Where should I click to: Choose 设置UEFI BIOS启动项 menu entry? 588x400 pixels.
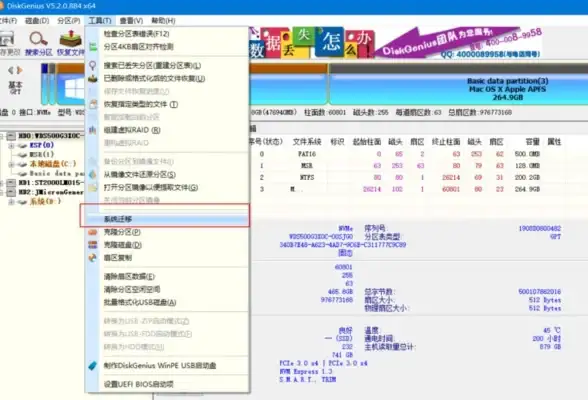click(167, 384)
